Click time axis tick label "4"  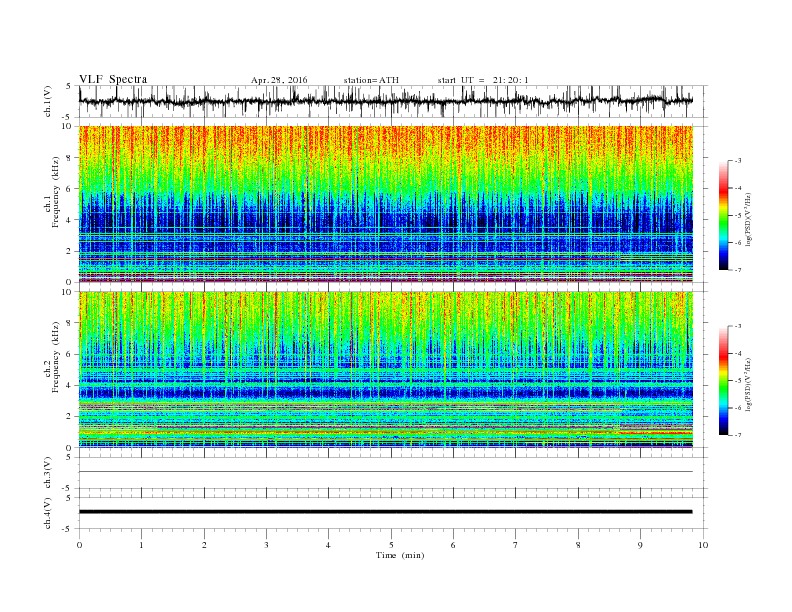click(328, 545)
